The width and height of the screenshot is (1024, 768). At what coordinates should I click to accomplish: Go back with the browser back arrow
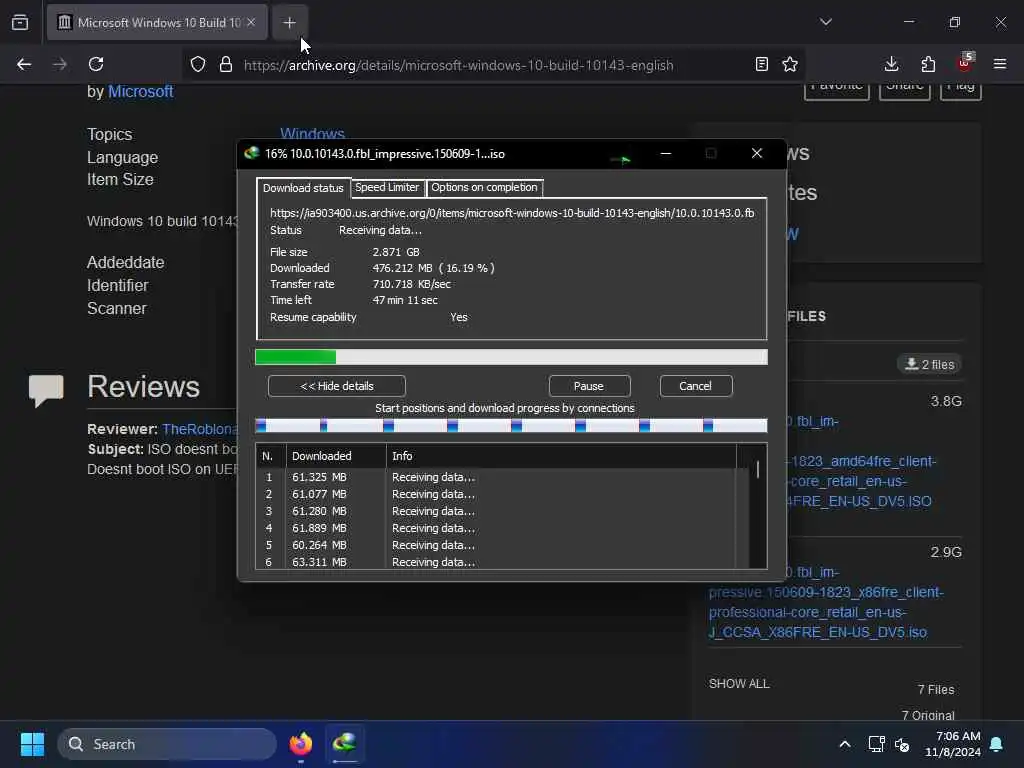click(x=24, y=64)
